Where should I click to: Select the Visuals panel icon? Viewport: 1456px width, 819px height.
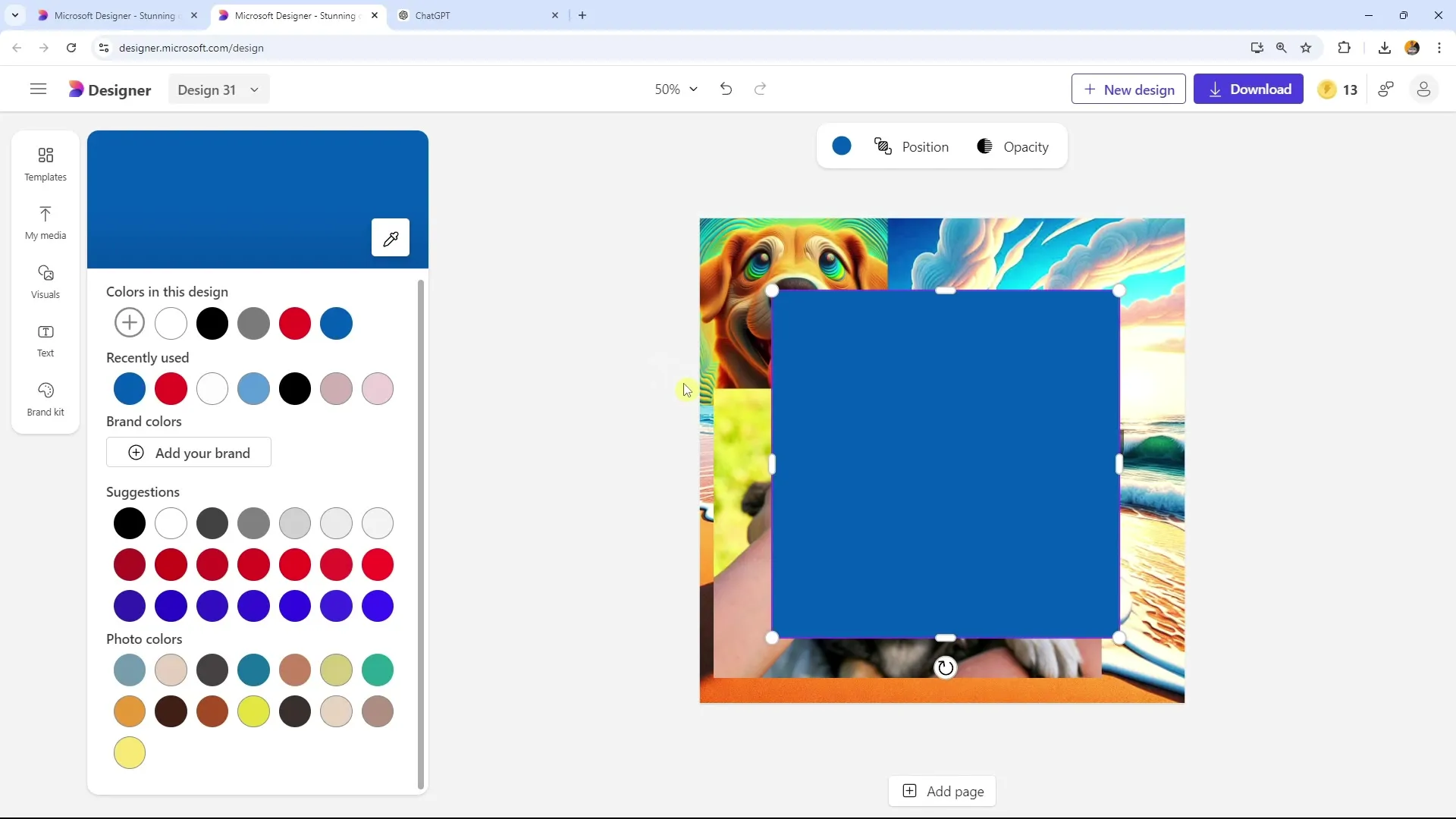pyautogui.click(x=45, y=280)
